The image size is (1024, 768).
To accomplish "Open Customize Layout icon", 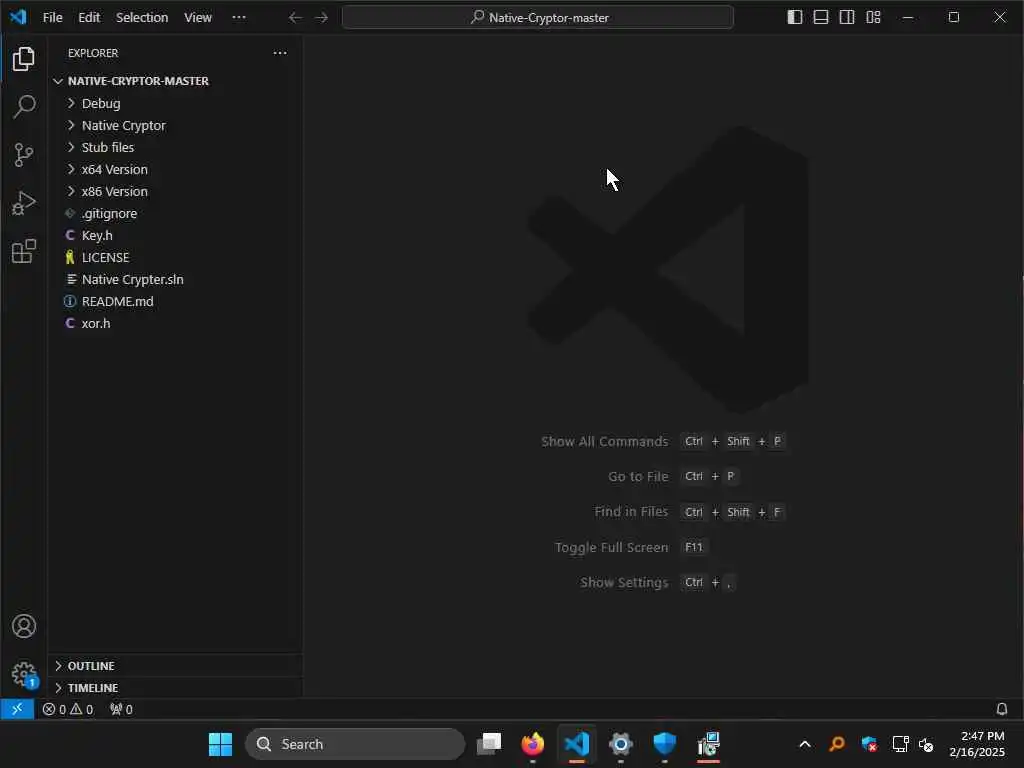I will click(x=873, y=18).
